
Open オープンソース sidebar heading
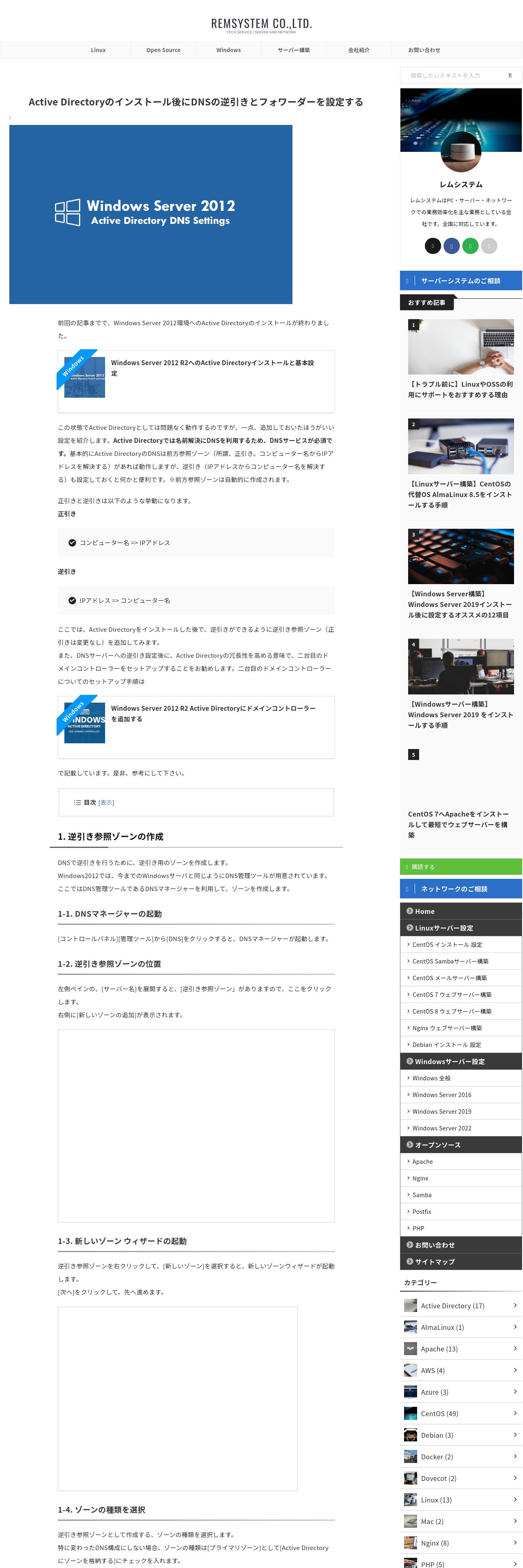point(461,1144)
